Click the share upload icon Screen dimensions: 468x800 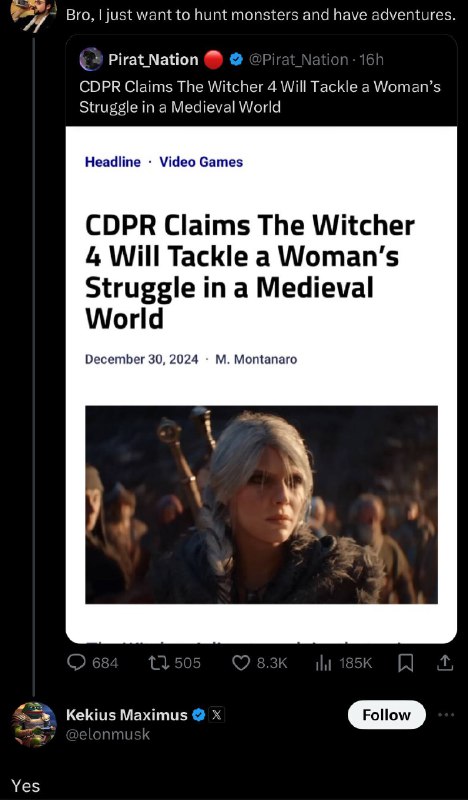[x=445, y=663]
